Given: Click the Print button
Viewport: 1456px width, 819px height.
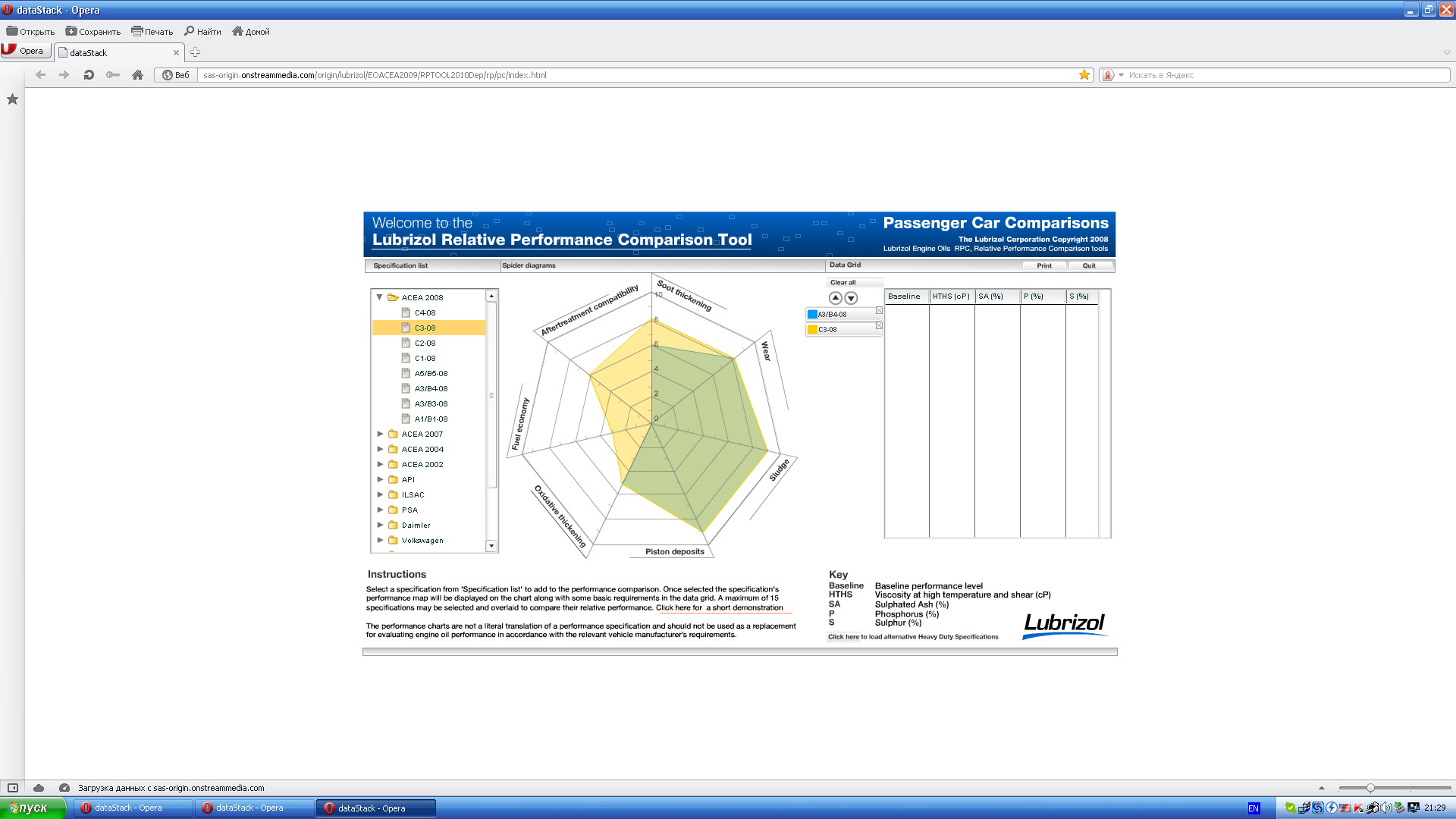Looking at the screenshot, I should [x=1044, y=265].
